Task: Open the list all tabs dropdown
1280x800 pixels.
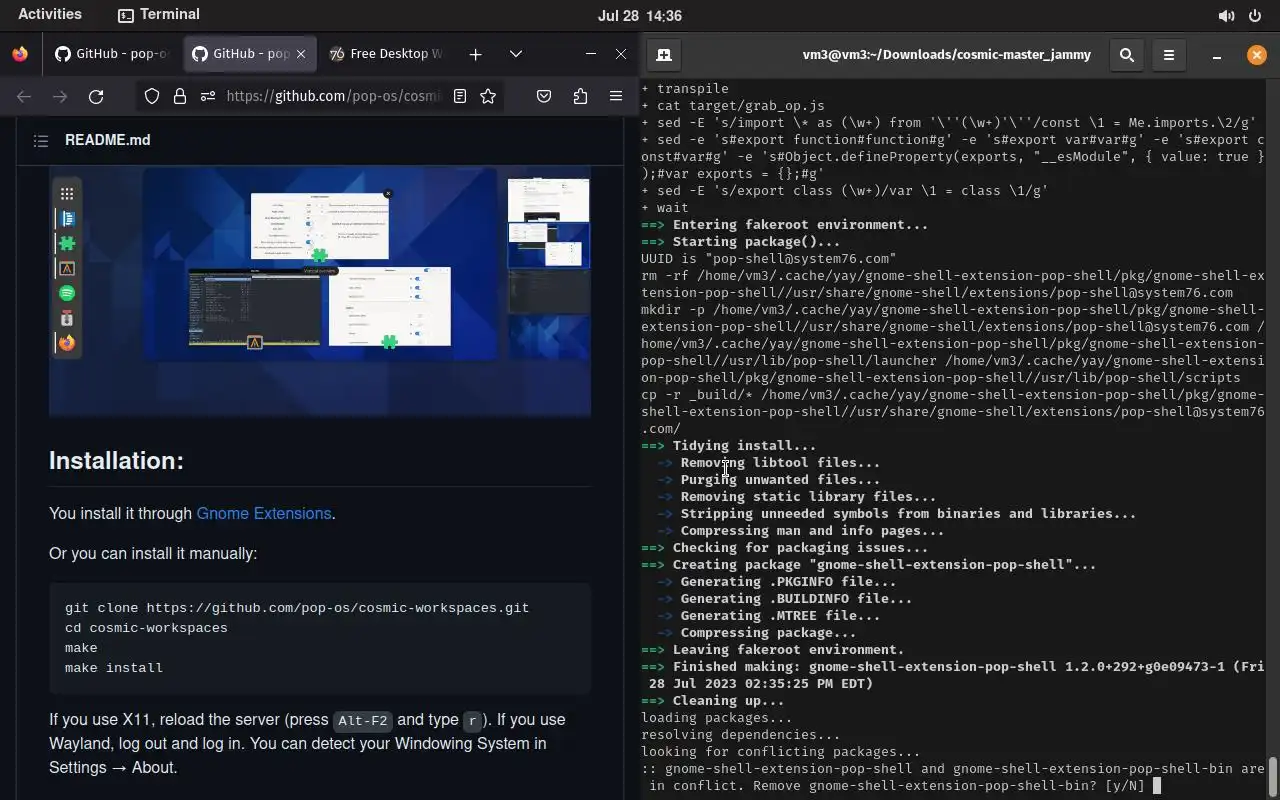Action: 516,54
